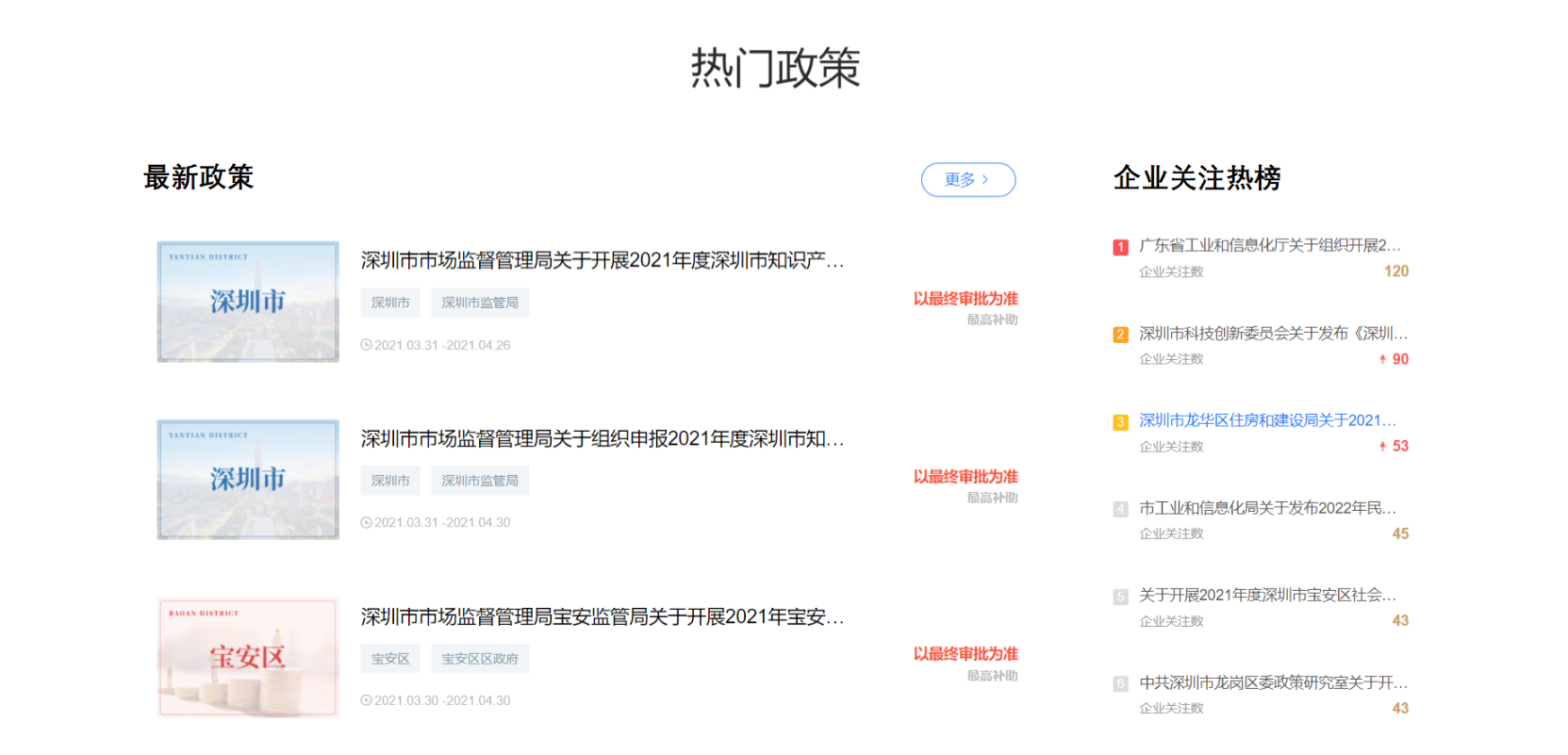
Task: Open the 宝安区 policy thumbnail image
Action: point(248,658)
